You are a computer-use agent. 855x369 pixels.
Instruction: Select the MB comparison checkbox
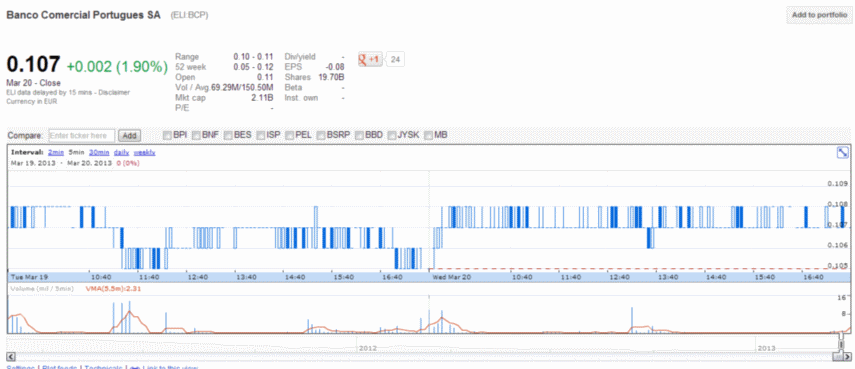[429, 135]
